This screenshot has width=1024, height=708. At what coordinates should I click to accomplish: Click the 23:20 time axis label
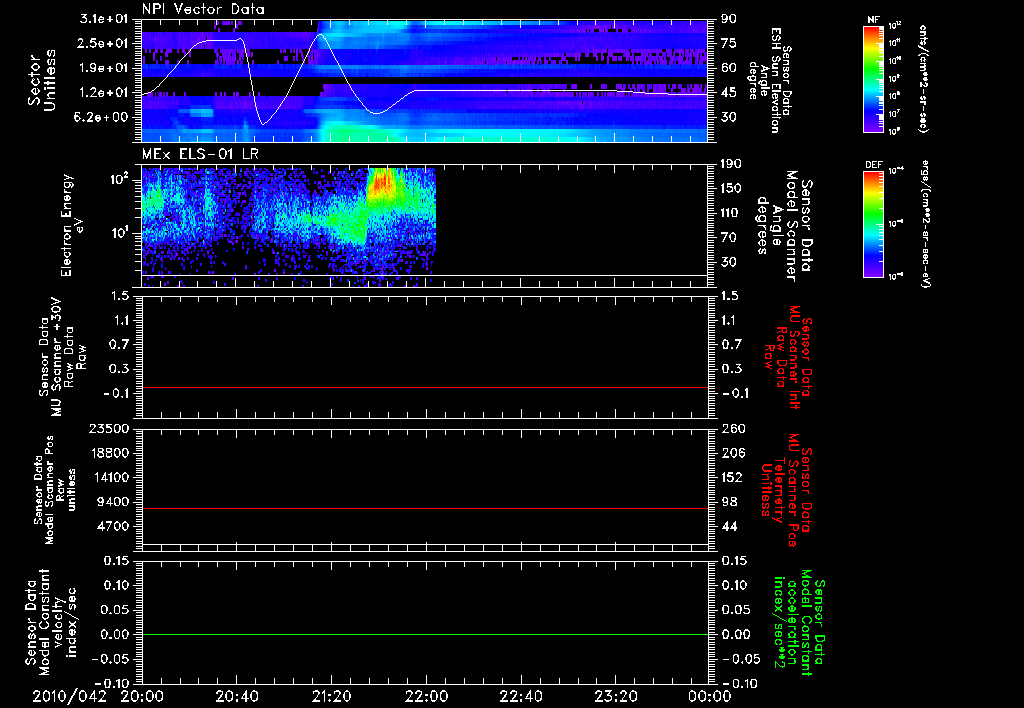point(615,696)
